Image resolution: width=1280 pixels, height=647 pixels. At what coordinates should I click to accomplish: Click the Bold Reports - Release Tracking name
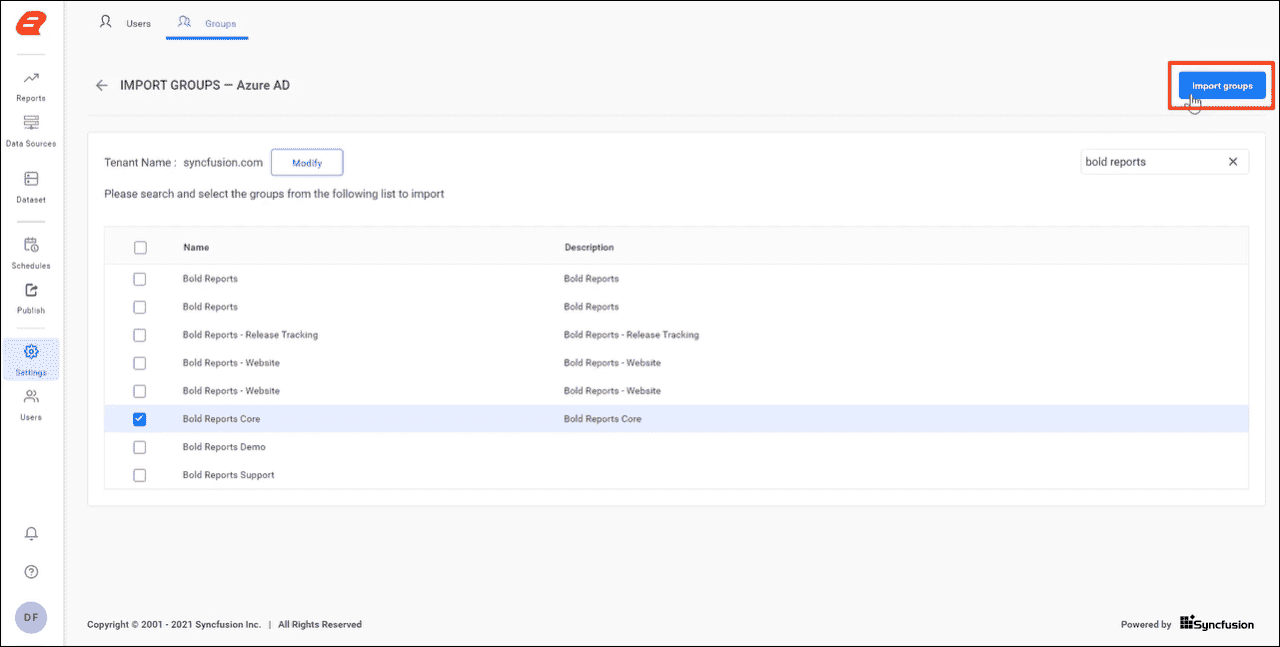pos(250,335)
